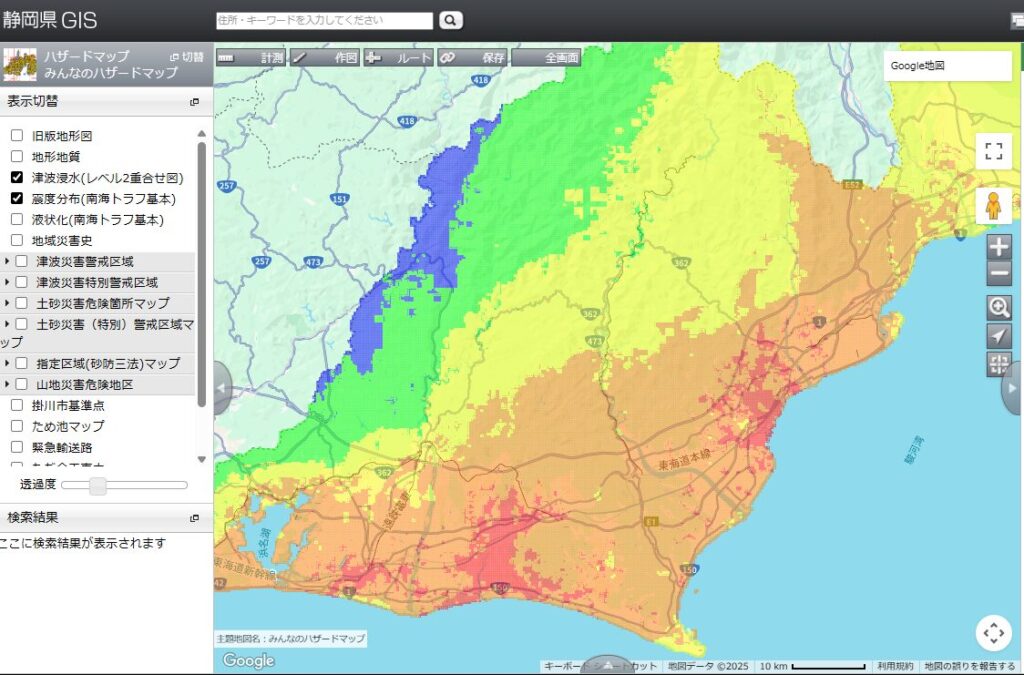The width and height of the screenshot is (1024, 675).
Task: Expand the 山地災害危険地区 group arrow
Action: tap(7, 384)
